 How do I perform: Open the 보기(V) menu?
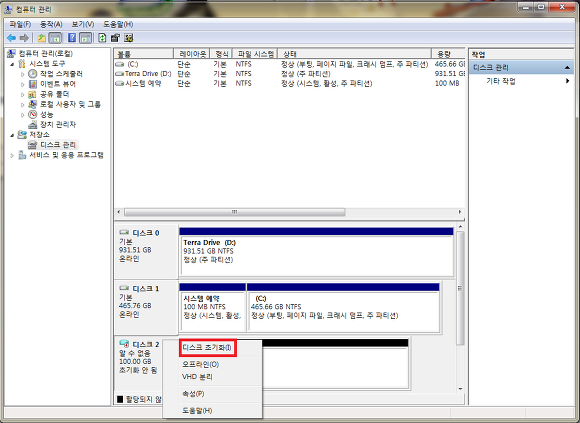(82, 24)
